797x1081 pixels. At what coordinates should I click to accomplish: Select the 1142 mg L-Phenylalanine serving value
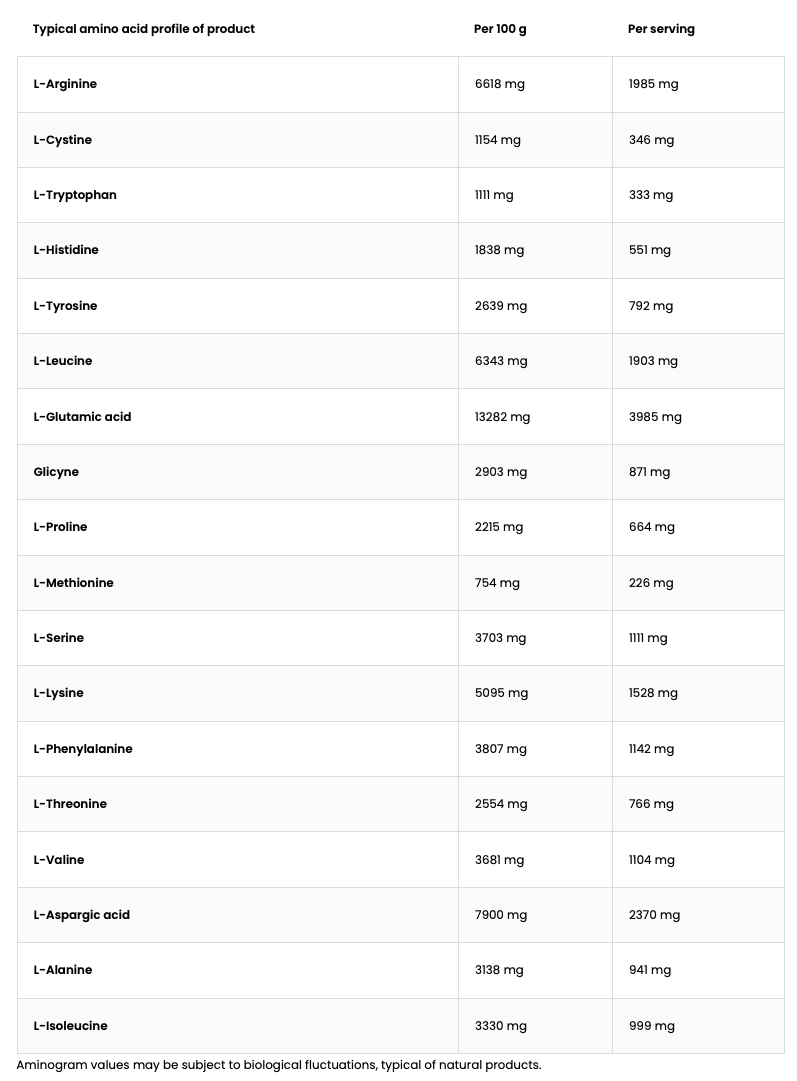tap(652, 749)
